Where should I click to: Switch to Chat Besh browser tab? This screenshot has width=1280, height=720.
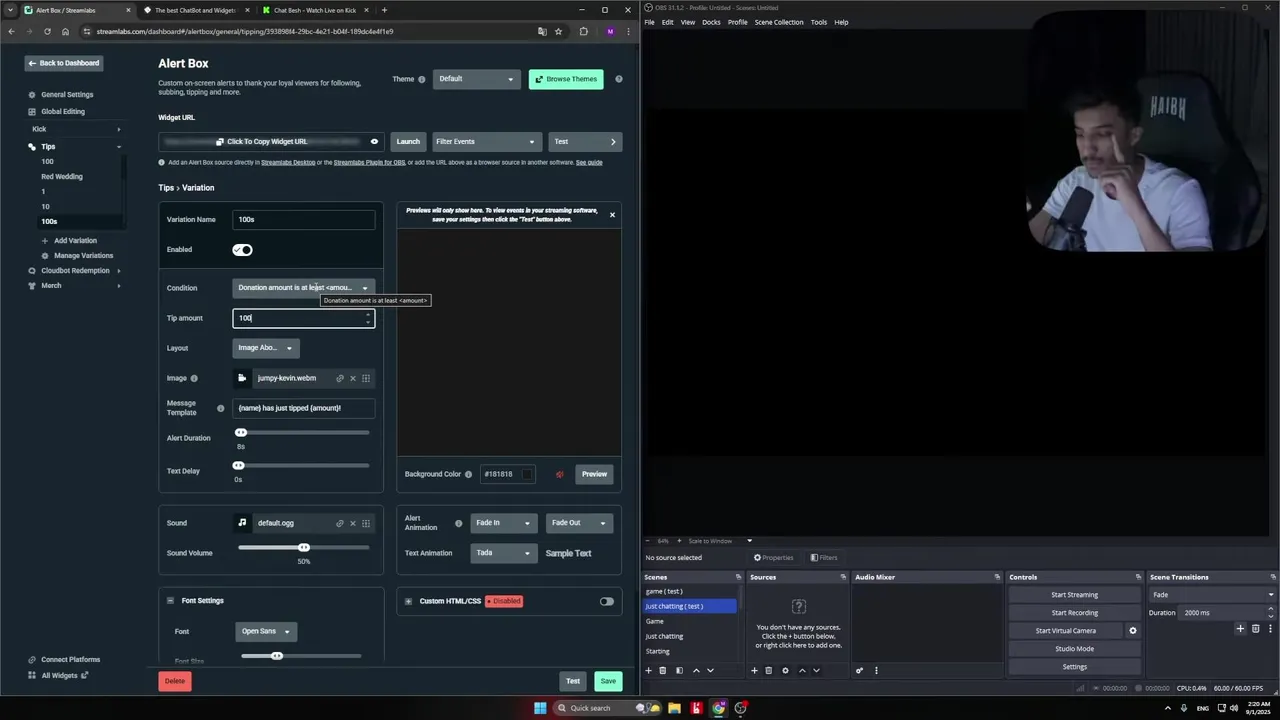point(313,10)
